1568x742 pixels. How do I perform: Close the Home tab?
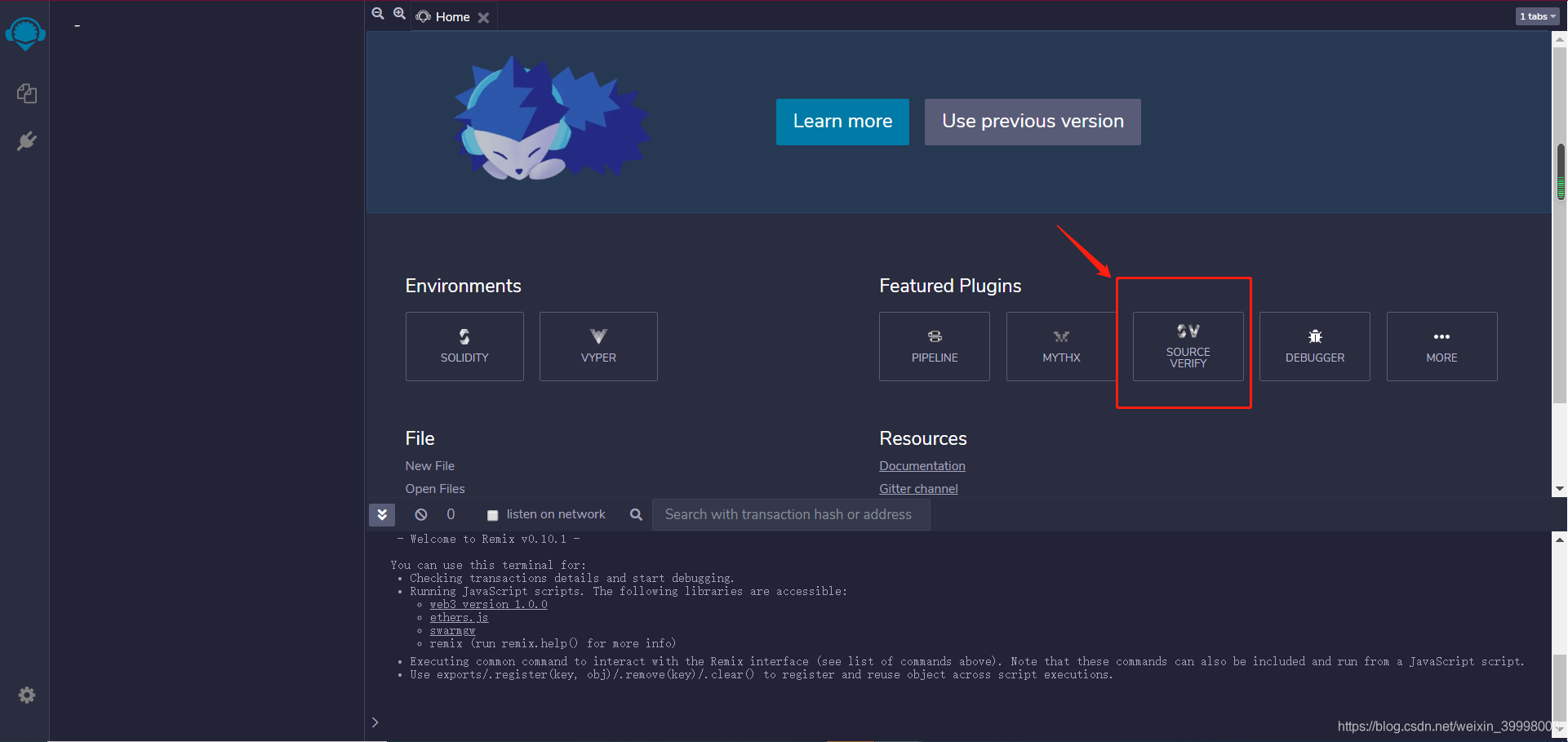tap(483, 17)
